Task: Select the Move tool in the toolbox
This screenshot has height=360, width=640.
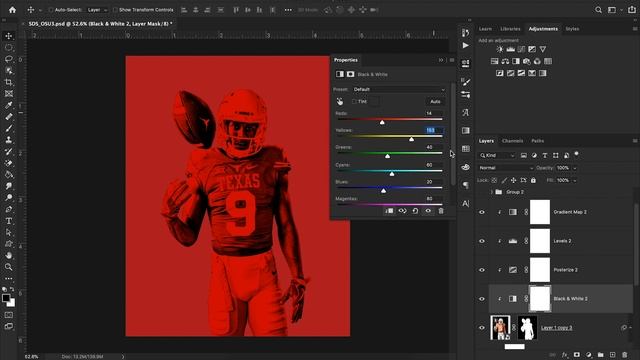Action: (x=9, y=36)
